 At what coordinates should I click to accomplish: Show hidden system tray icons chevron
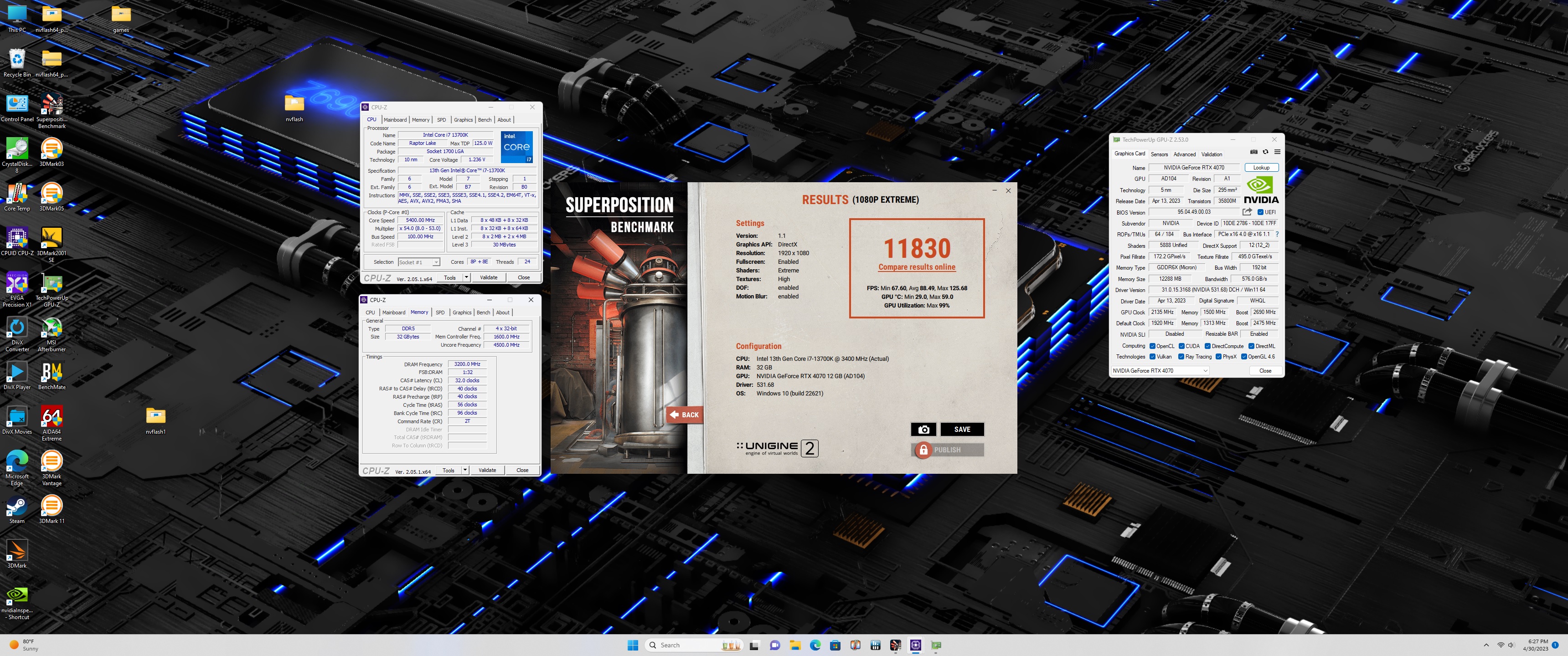click(x=1486, y=645)
